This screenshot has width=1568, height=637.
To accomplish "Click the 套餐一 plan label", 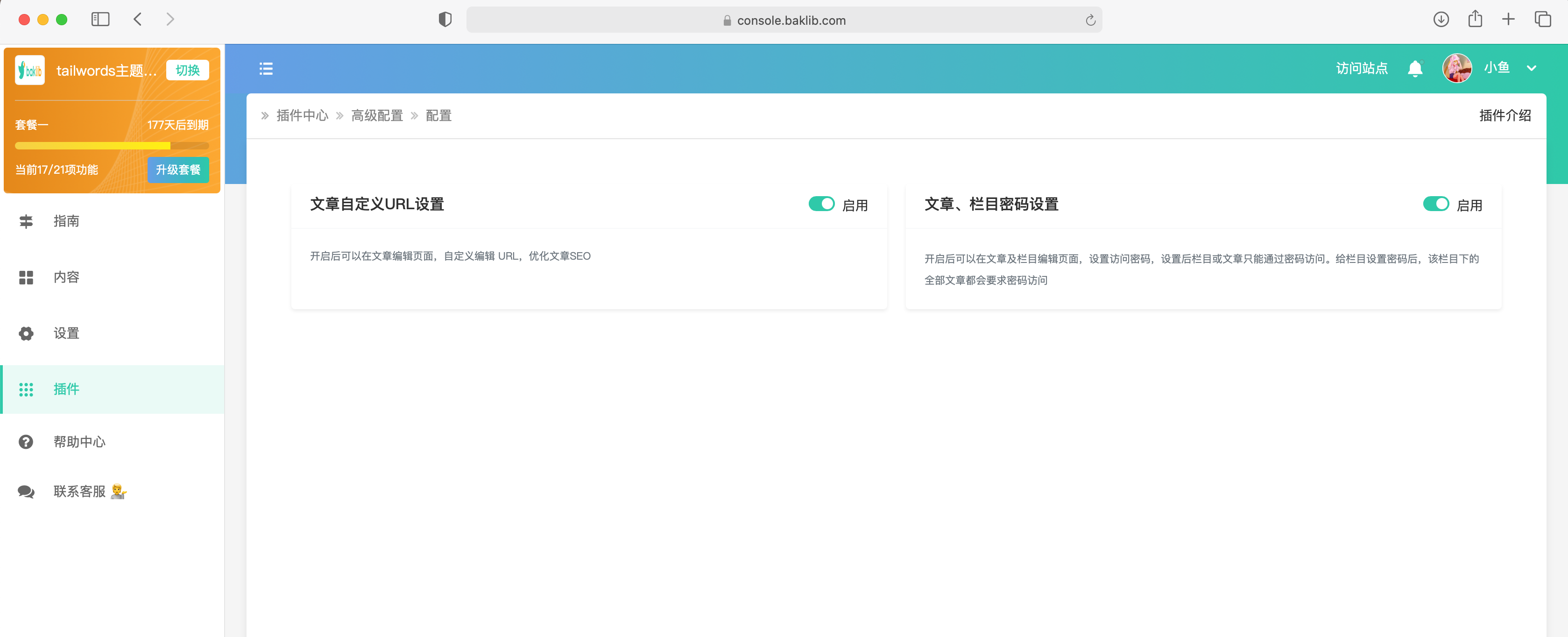I will click(x=32, y=125).
